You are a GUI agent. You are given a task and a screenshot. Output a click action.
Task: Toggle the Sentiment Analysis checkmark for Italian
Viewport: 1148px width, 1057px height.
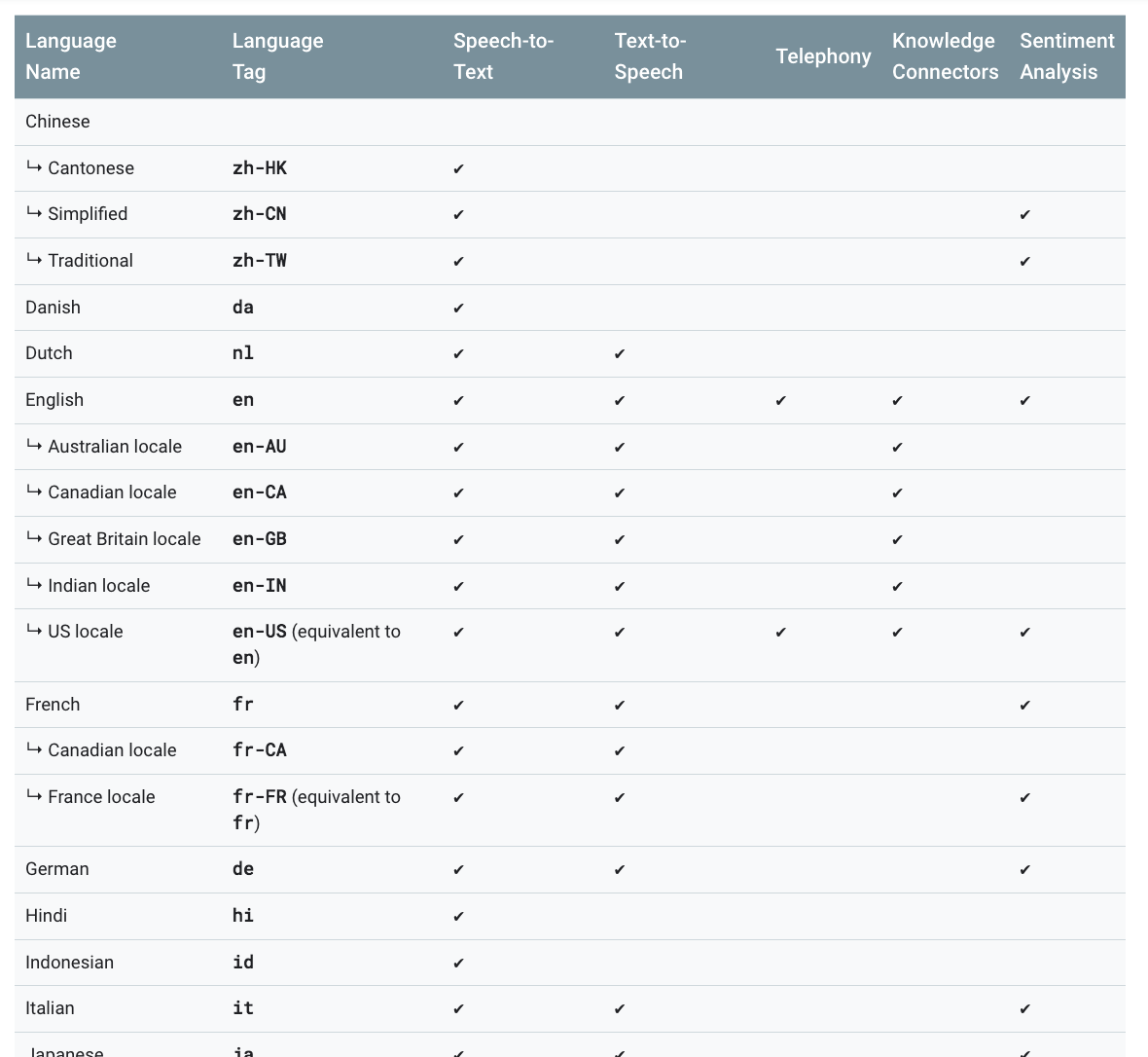(1024, 1008)
